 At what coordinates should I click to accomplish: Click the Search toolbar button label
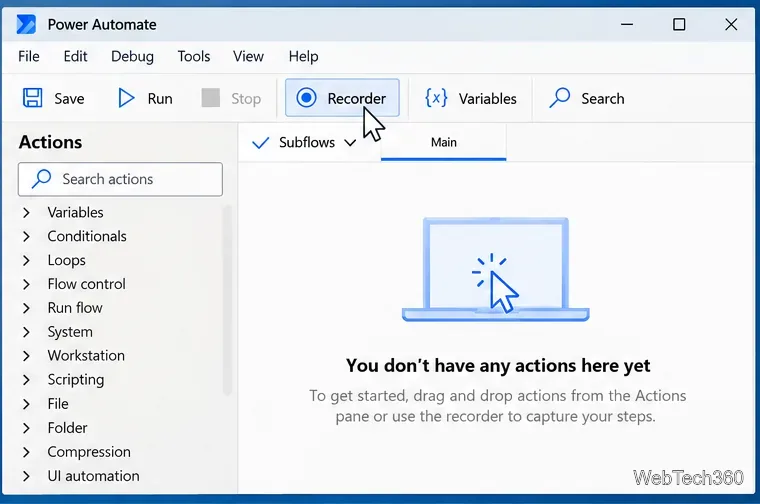click(x=602, y=98)
